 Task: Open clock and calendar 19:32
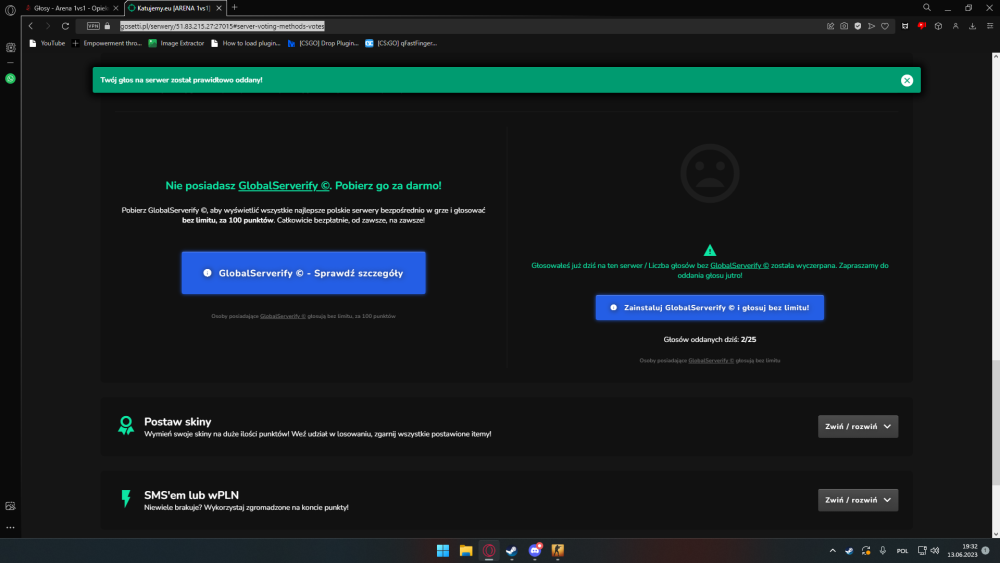pyautogui.click(x=962, y=551)
